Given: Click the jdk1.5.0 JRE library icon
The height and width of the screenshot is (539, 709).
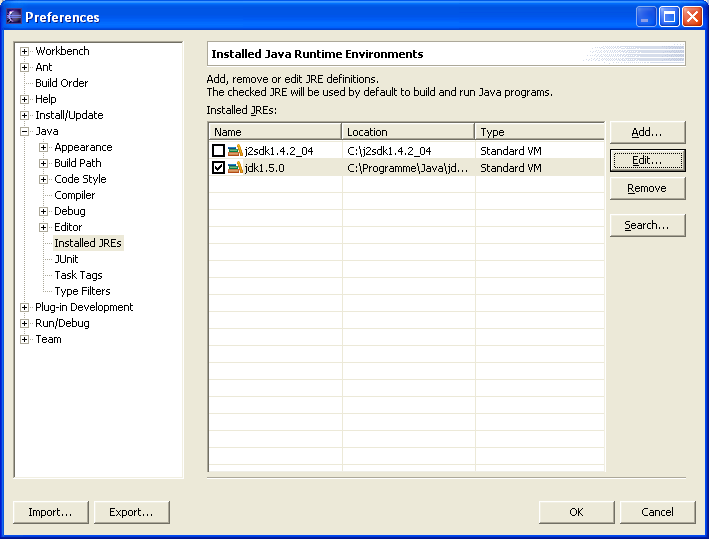Looking at the screenshot, I should [235, 168].
